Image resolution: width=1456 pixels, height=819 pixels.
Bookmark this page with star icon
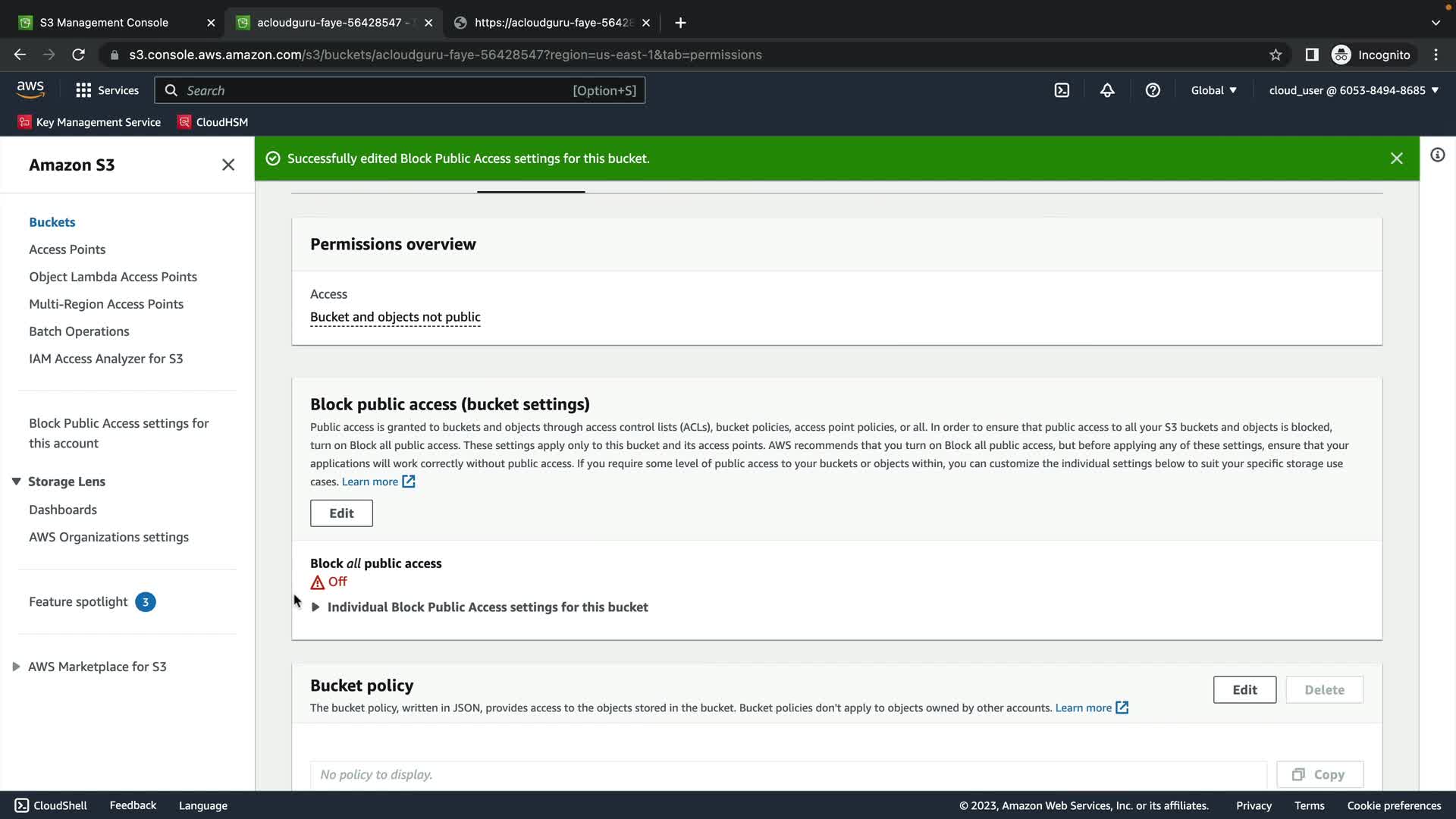[x=1276, y=55]
